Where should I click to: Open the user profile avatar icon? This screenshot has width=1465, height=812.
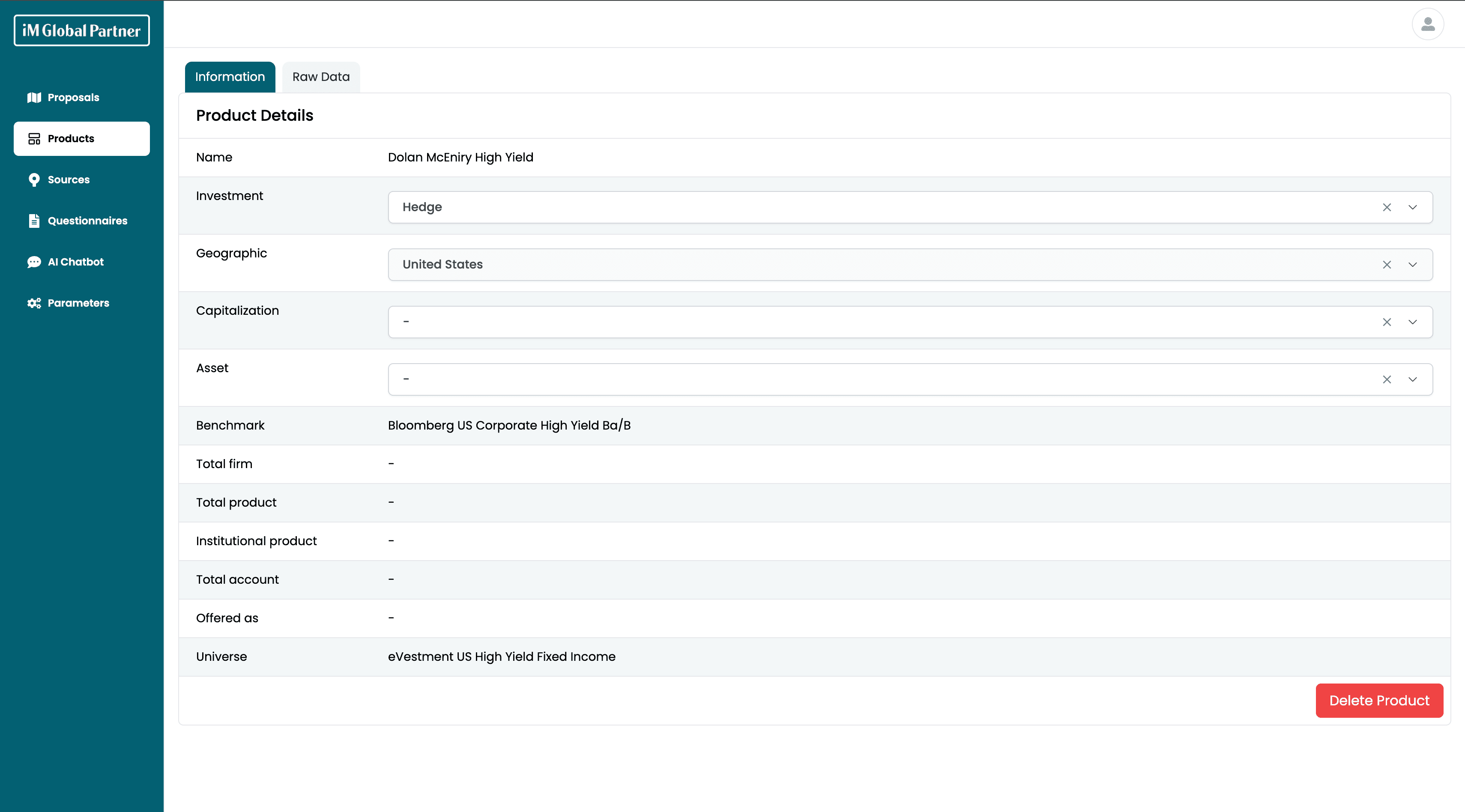(1427, 24)
